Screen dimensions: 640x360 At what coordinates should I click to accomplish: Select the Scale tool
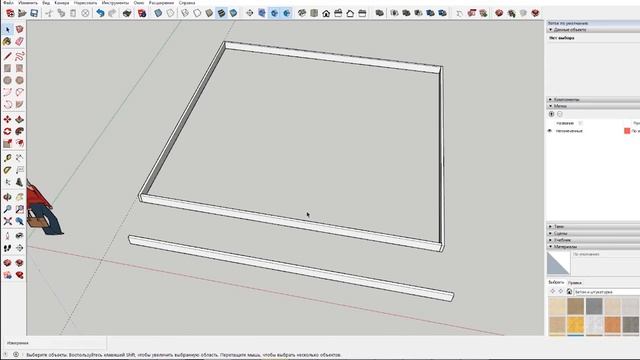[x=7, y=143]
